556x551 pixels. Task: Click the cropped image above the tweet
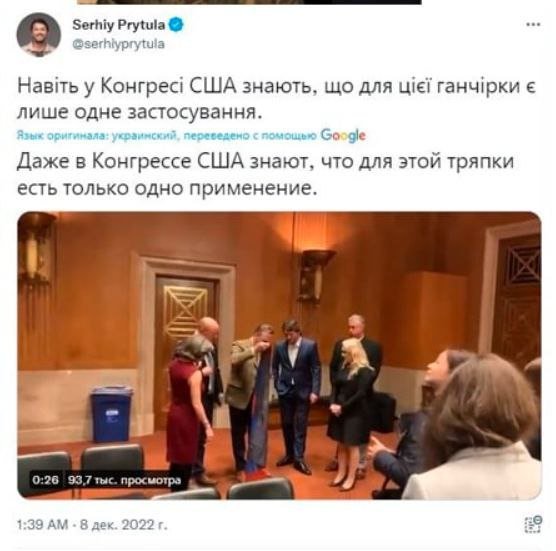(249, 2)
